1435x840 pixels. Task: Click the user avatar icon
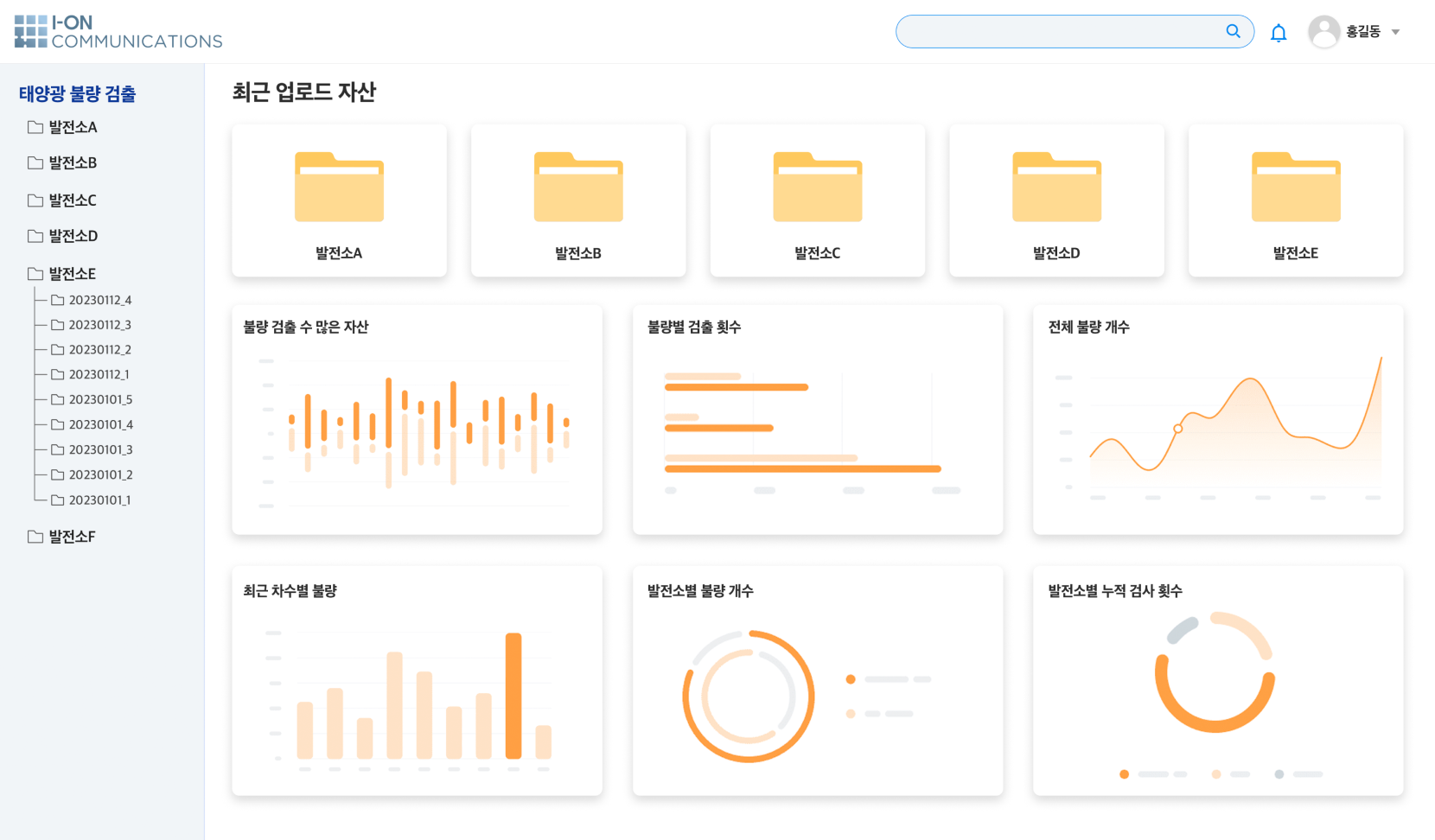tap(1323, 32)
